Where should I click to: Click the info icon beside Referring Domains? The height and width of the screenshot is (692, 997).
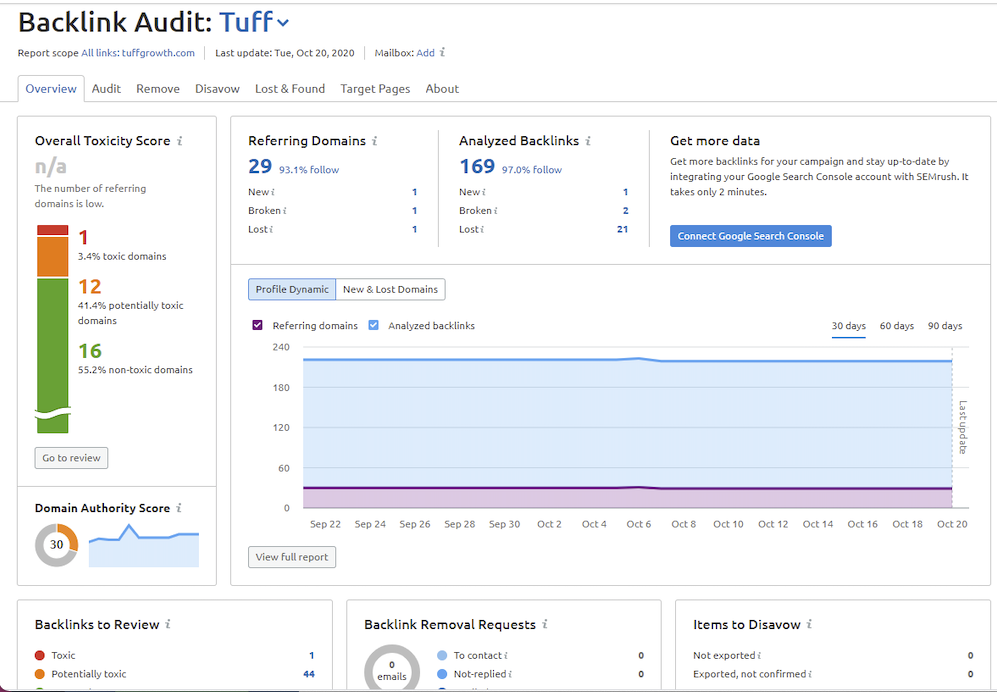(x=373, y=141)
